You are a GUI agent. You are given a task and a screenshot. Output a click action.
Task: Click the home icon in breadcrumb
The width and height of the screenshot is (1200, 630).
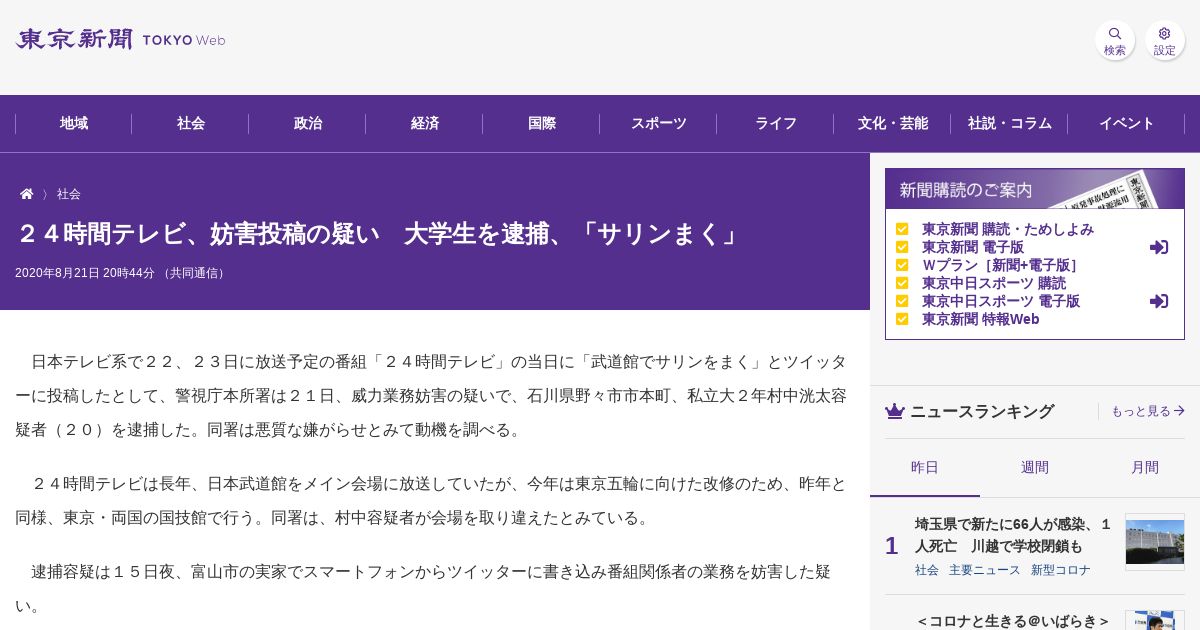[x=27, y=194]
